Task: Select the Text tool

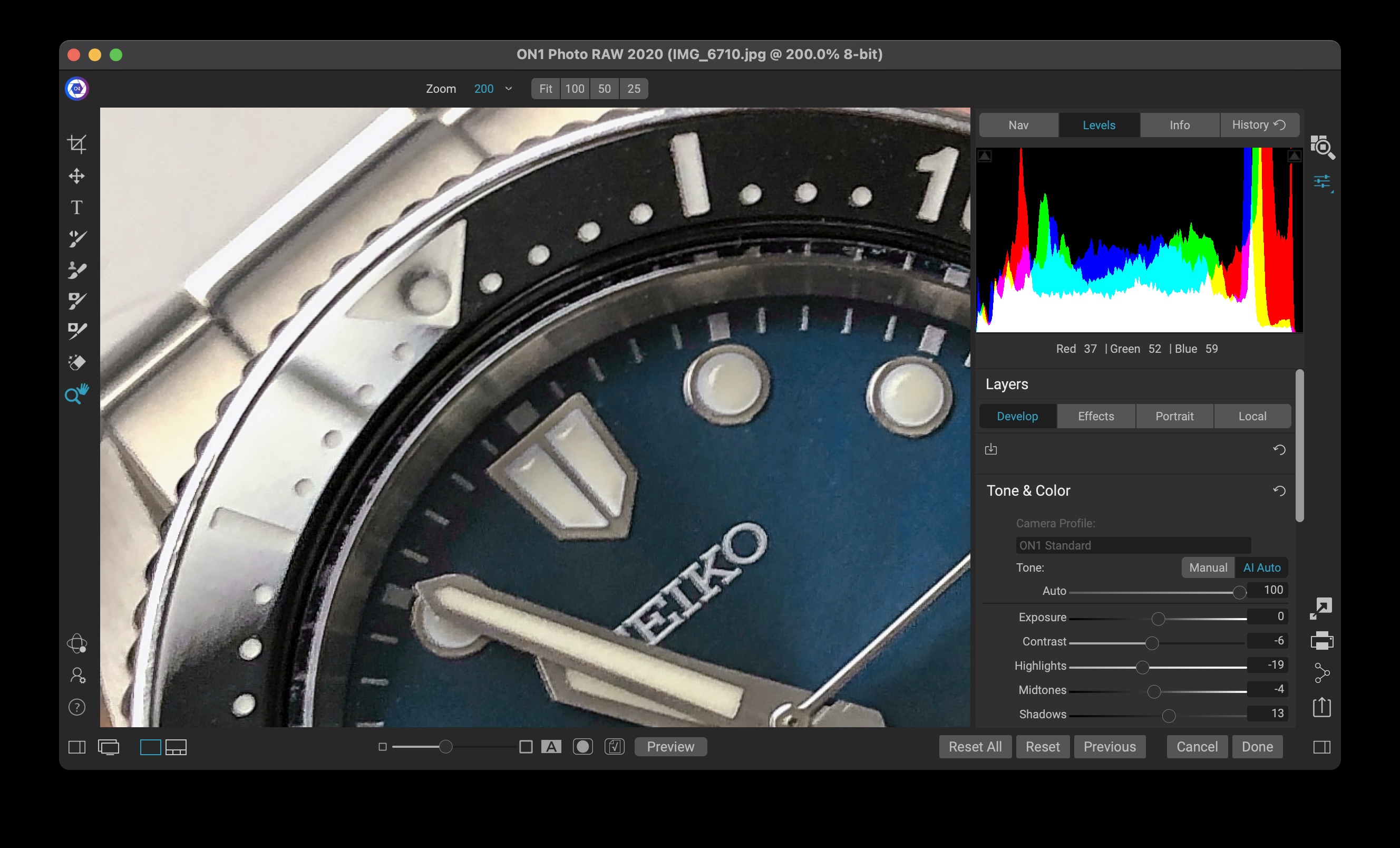Action: 77,207
